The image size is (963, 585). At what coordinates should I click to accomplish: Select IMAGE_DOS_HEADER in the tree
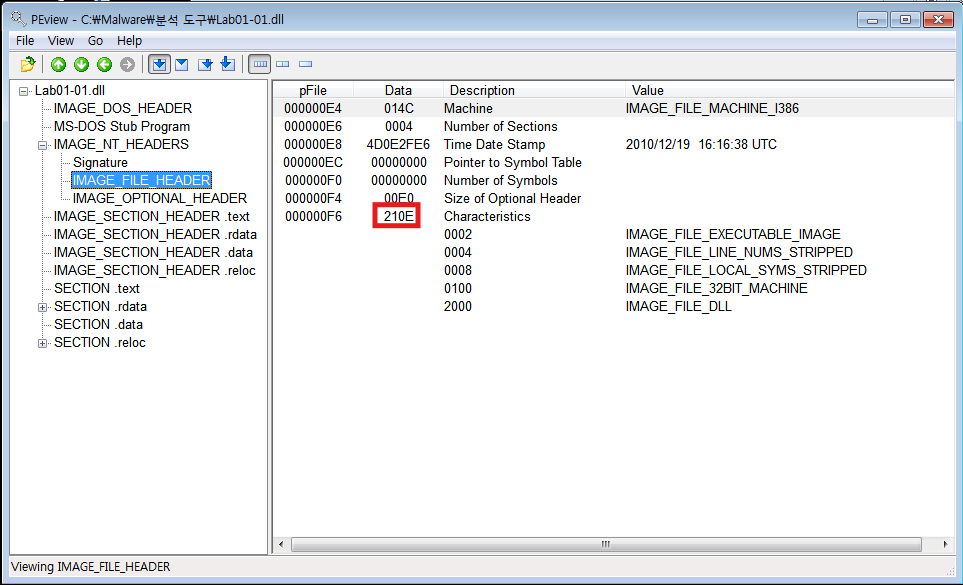(x=123, y=109)
